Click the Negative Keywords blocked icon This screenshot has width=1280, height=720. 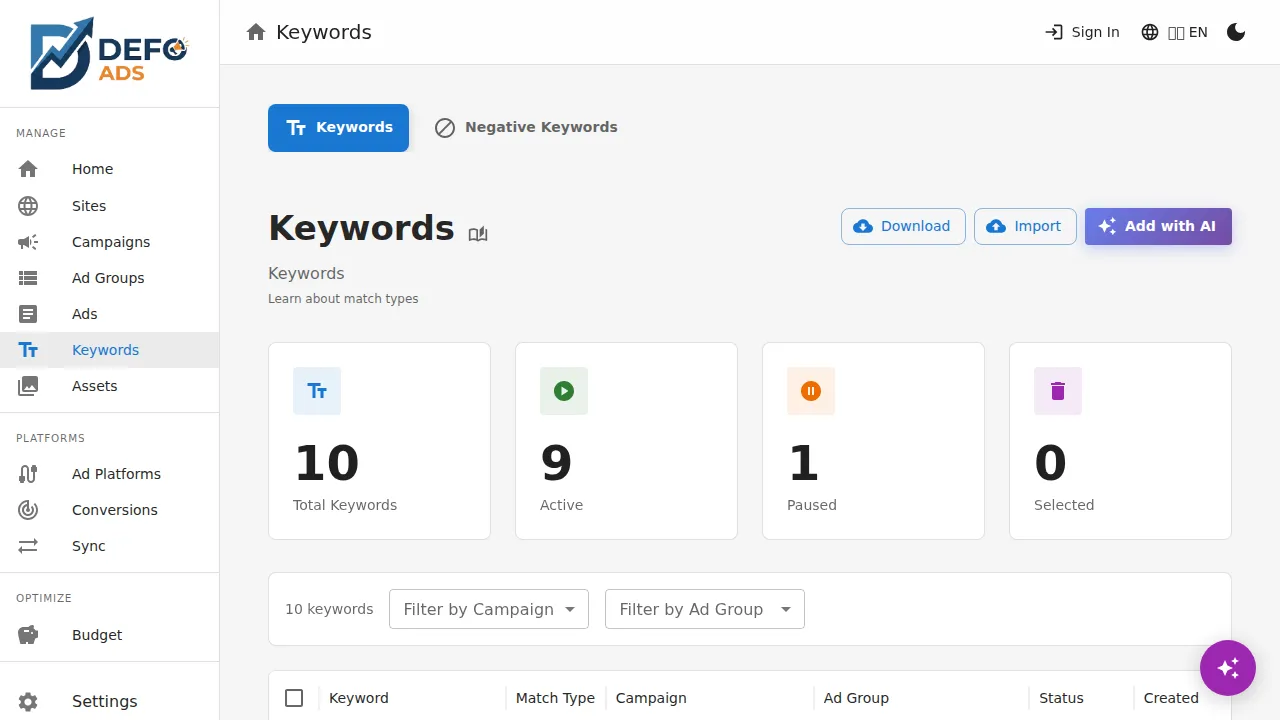(x=445, y=128)
